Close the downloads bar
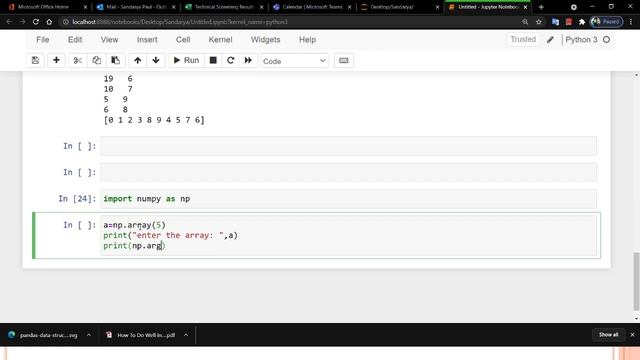The image size is (640, 360). 632,335
